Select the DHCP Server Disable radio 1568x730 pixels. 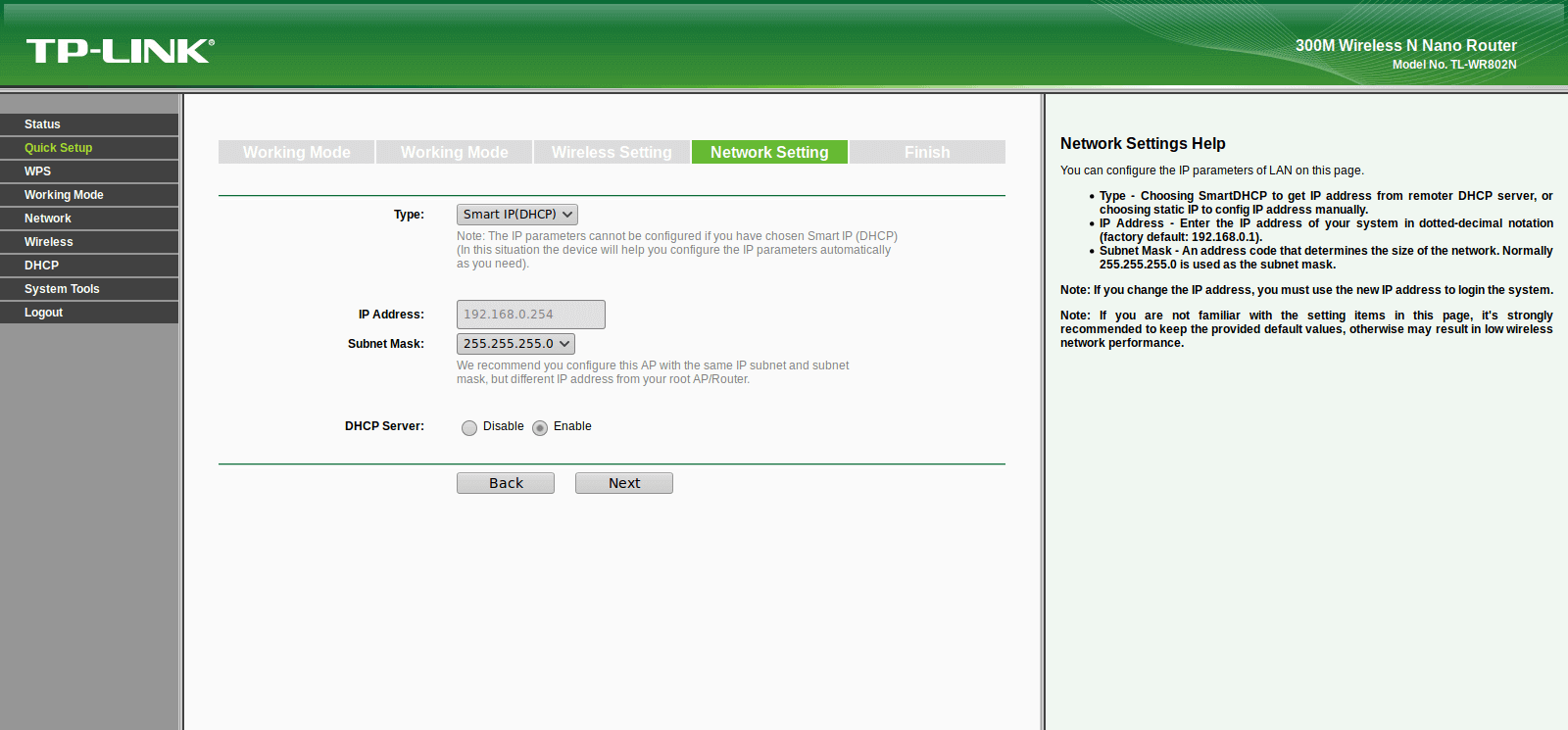pyautogui.click(x=469, y=427)
